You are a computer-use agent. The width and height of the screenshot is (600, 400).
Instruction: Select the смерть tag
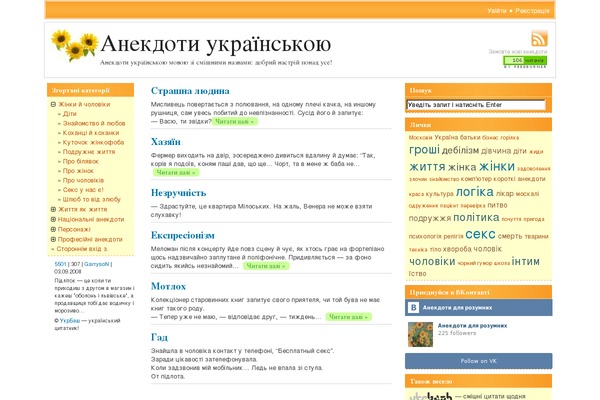(510, 236)
